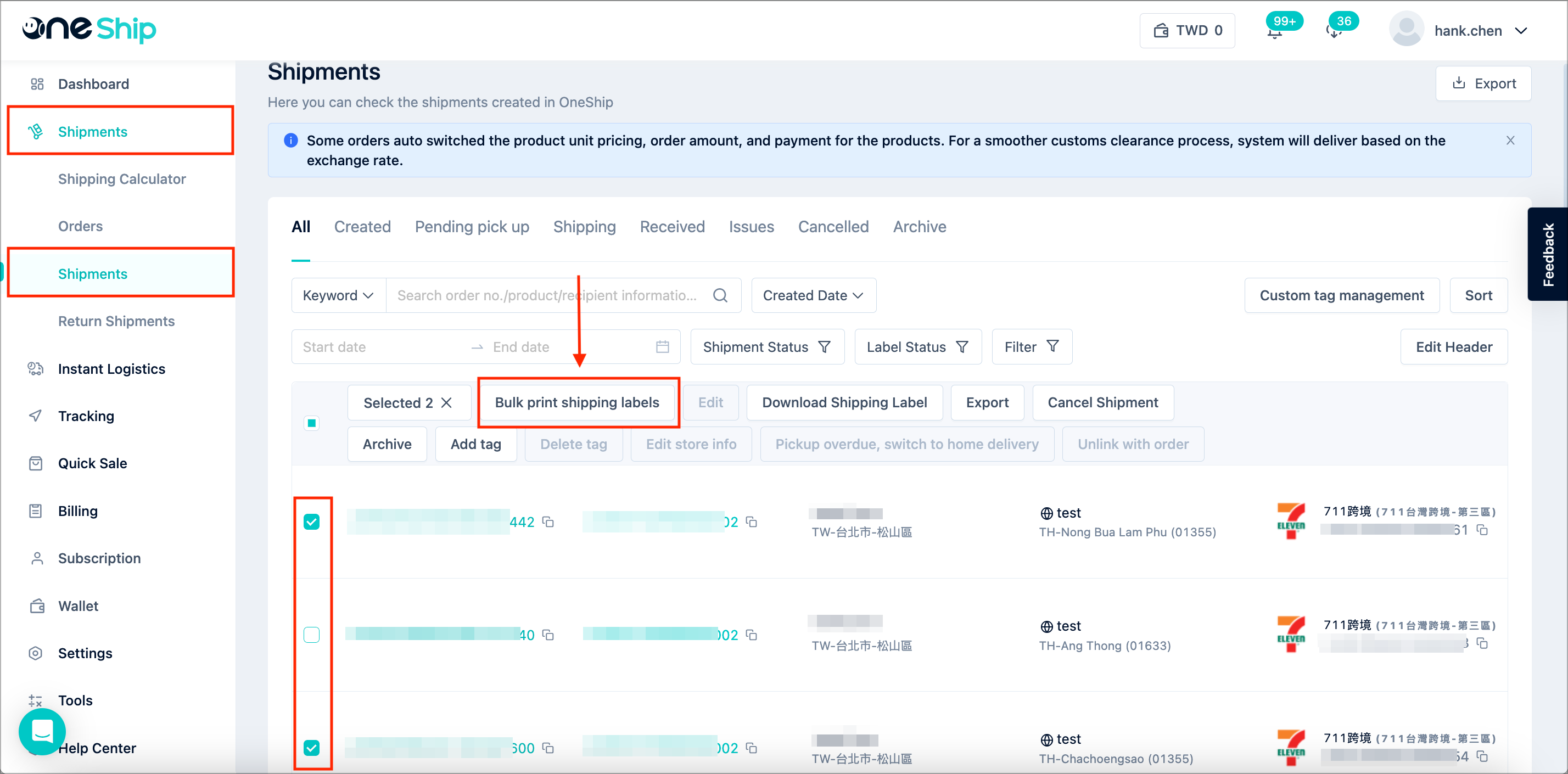The image size is (1568, 774).
Task: Switch to the Pending pick up tab
Action: (472, 227)
